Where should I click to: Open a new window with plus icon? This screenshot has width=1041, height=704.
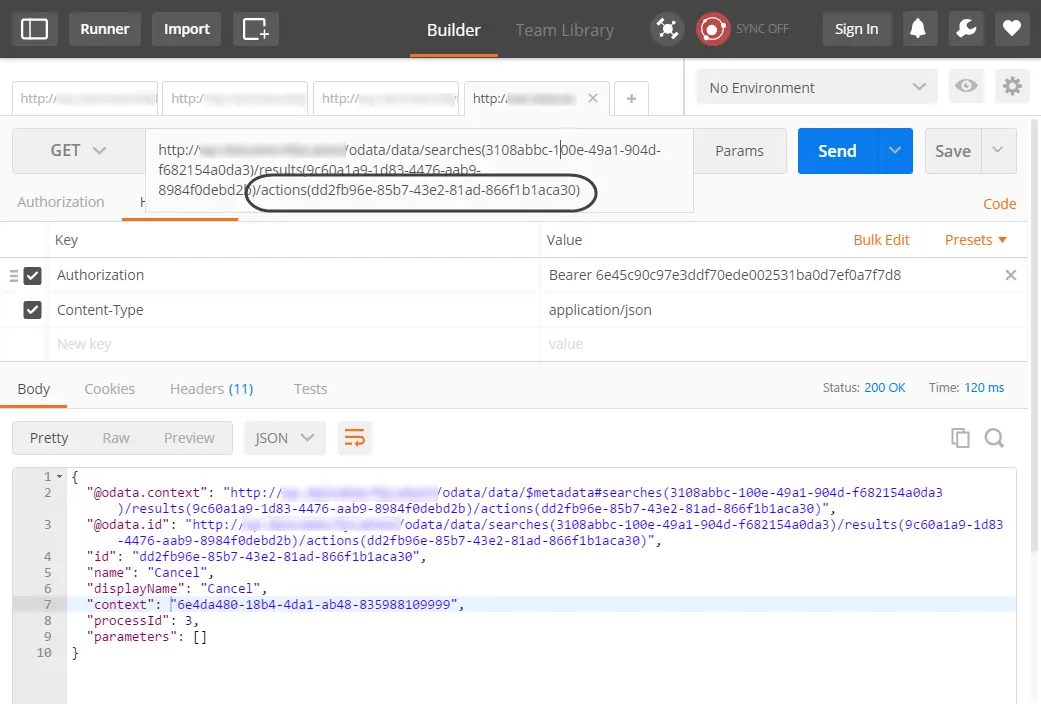(256, 29)
